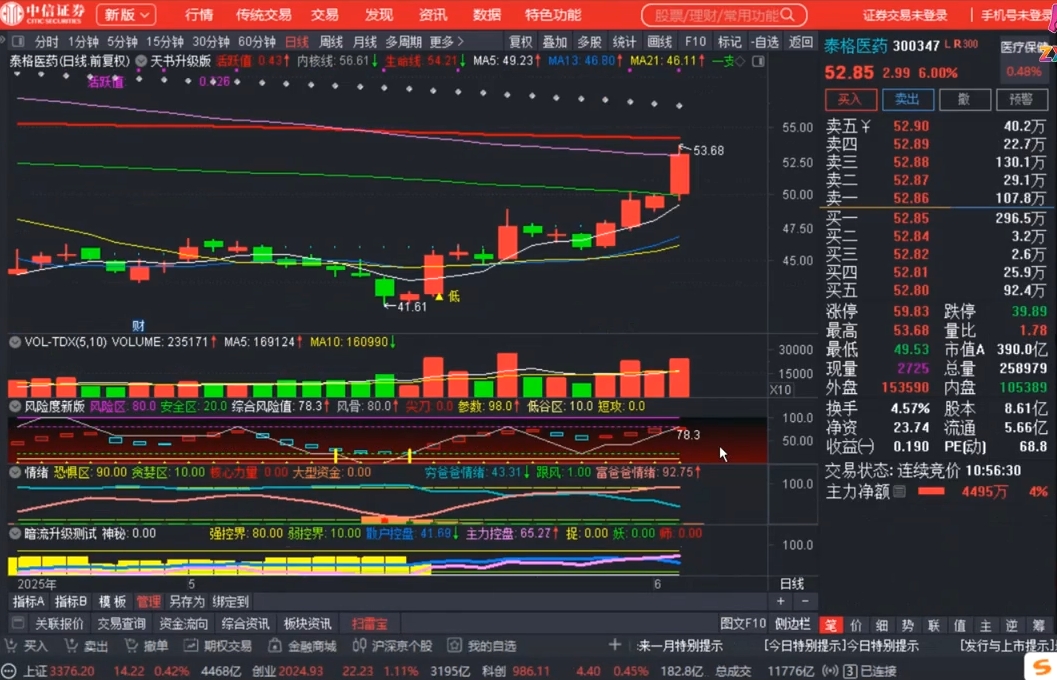Click the red 买入 buy button
This screenshot has width=1057, height=680.
[x=850, y=99]
